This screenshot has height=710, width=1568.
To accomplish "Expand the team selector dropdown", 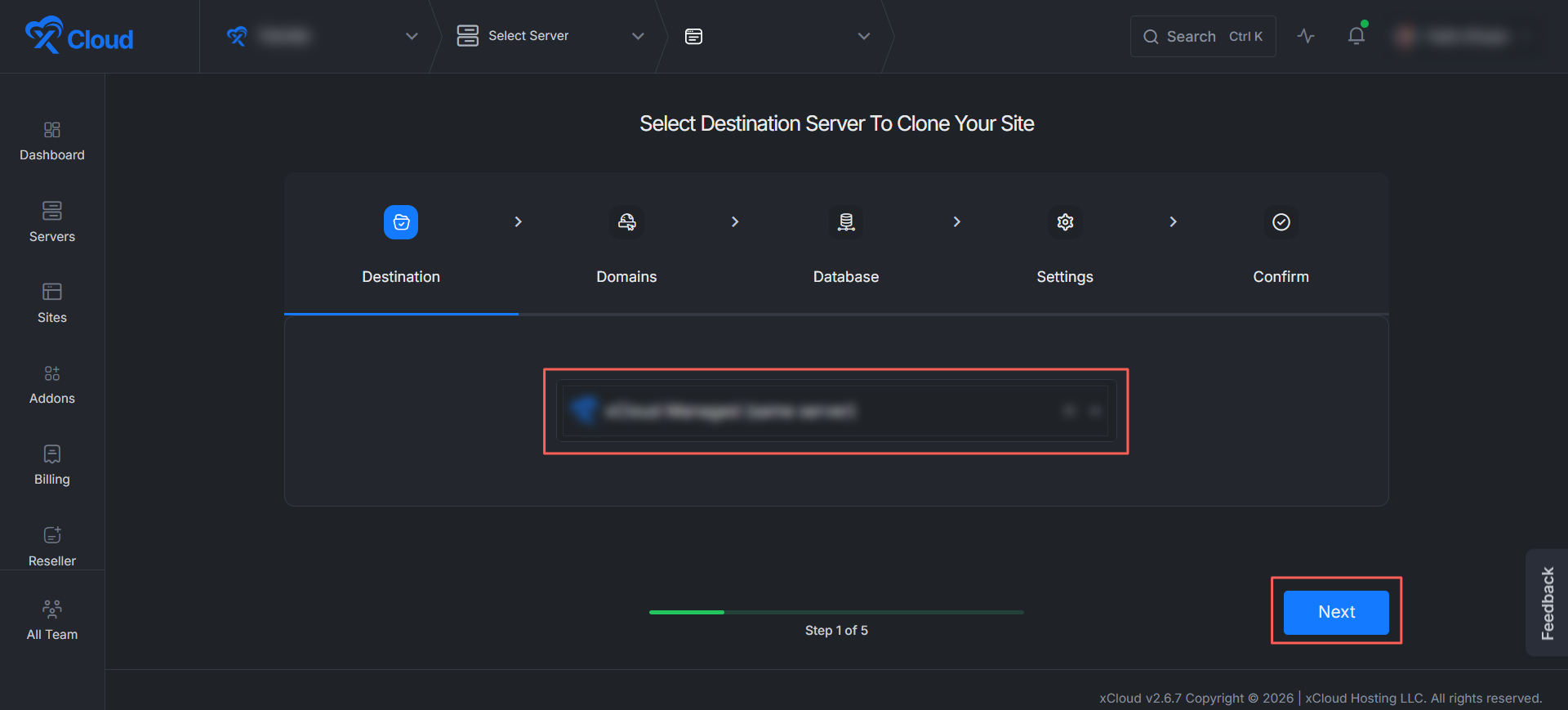I will pyautogui.click(x=412, y=36).
